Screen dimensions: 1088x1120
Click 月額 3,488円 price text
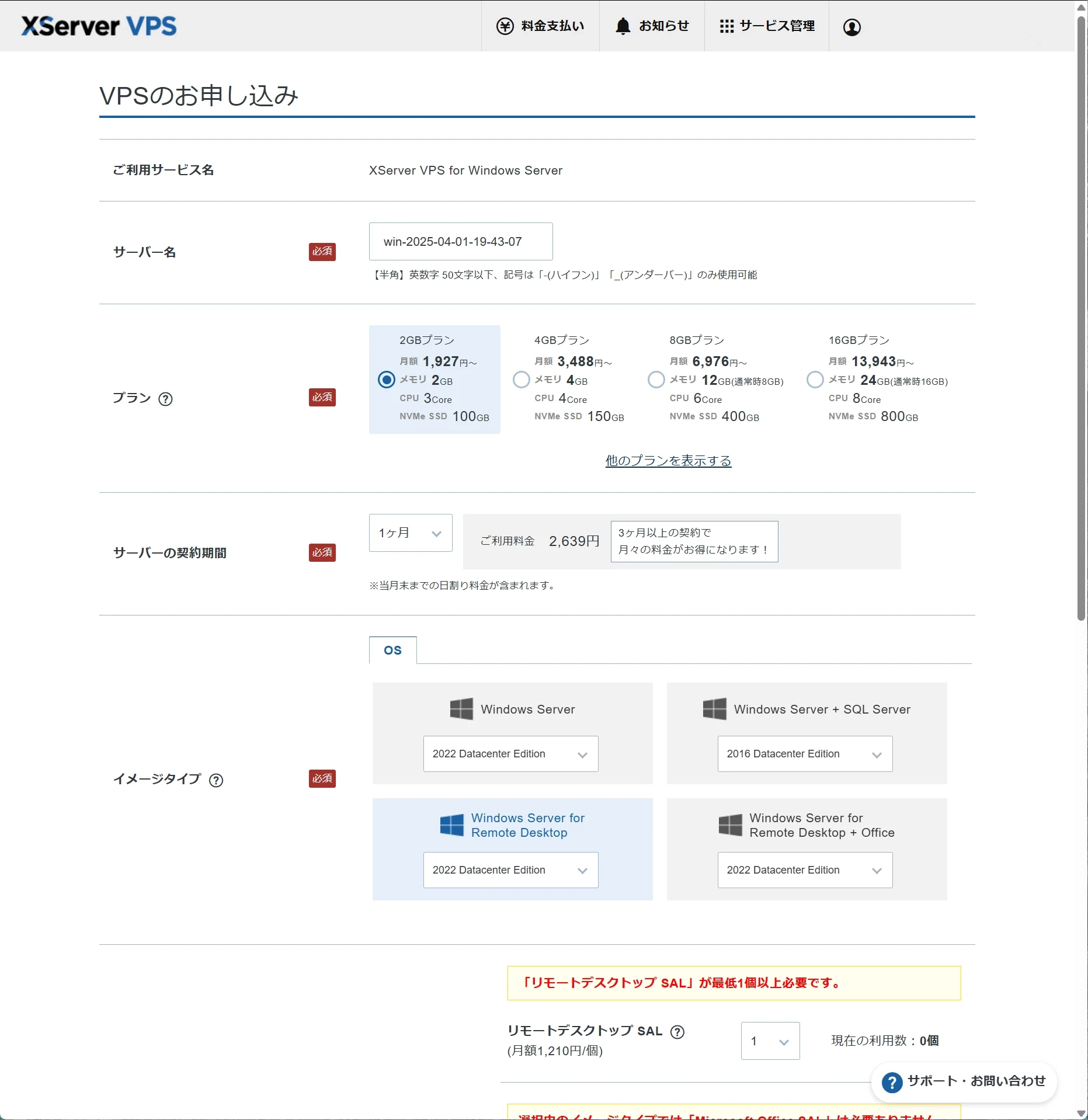pyautogui.click(x=573, y=362)
